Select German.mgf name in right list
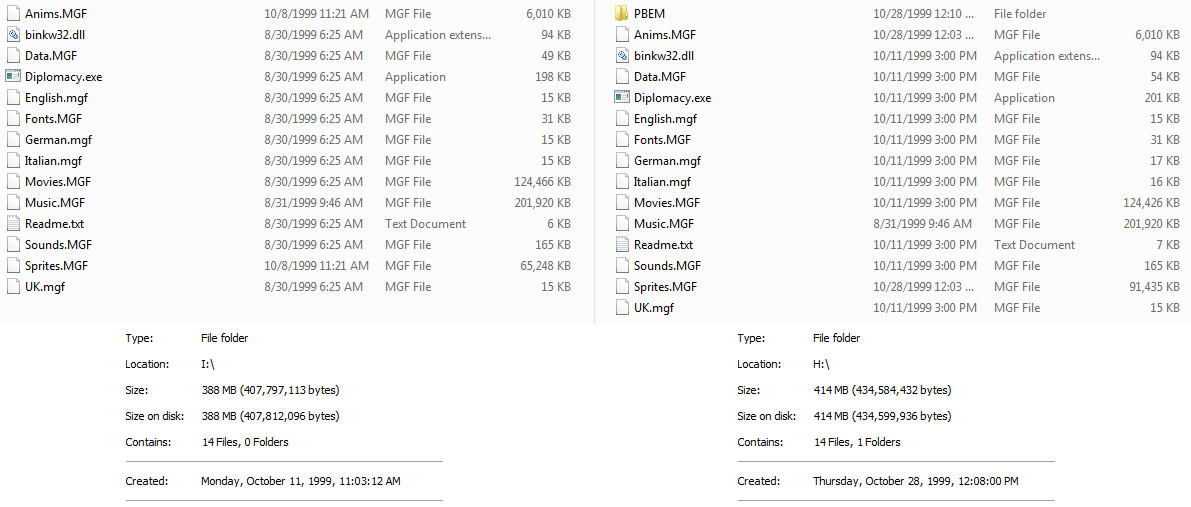Viewport: 1191px width, 507px height. 667,161
